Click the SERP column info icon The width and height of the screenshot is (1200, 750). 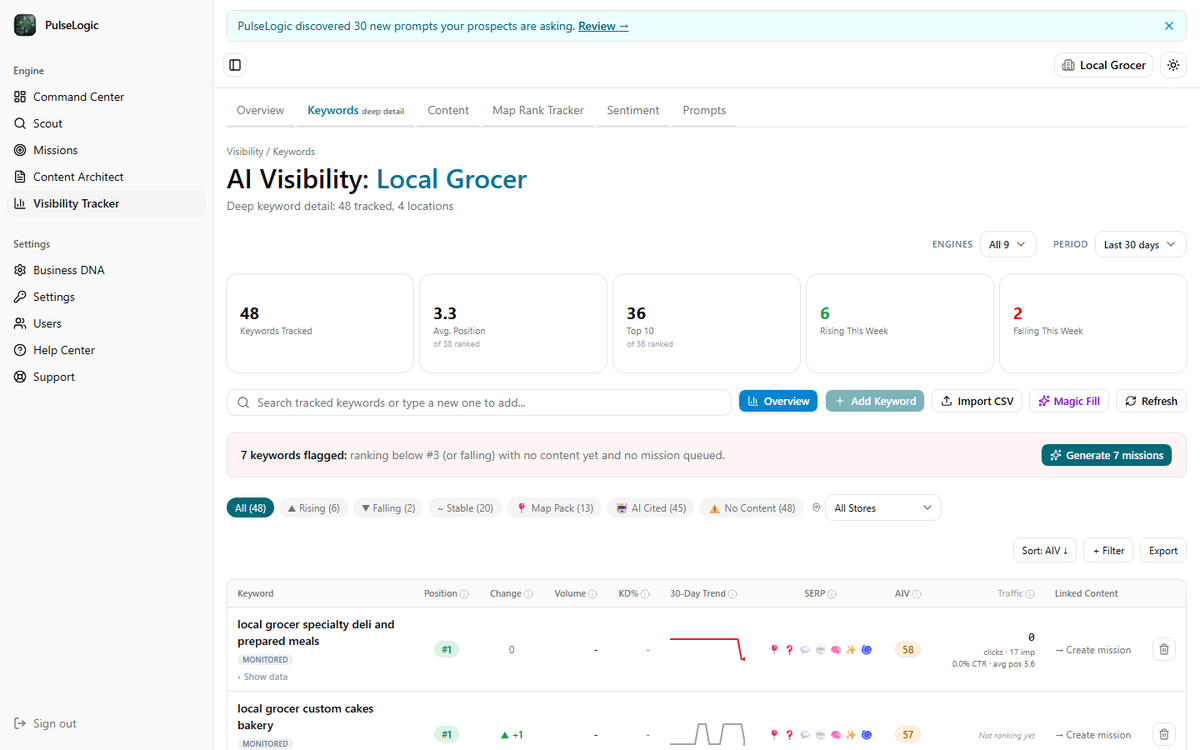pos(832,594)
